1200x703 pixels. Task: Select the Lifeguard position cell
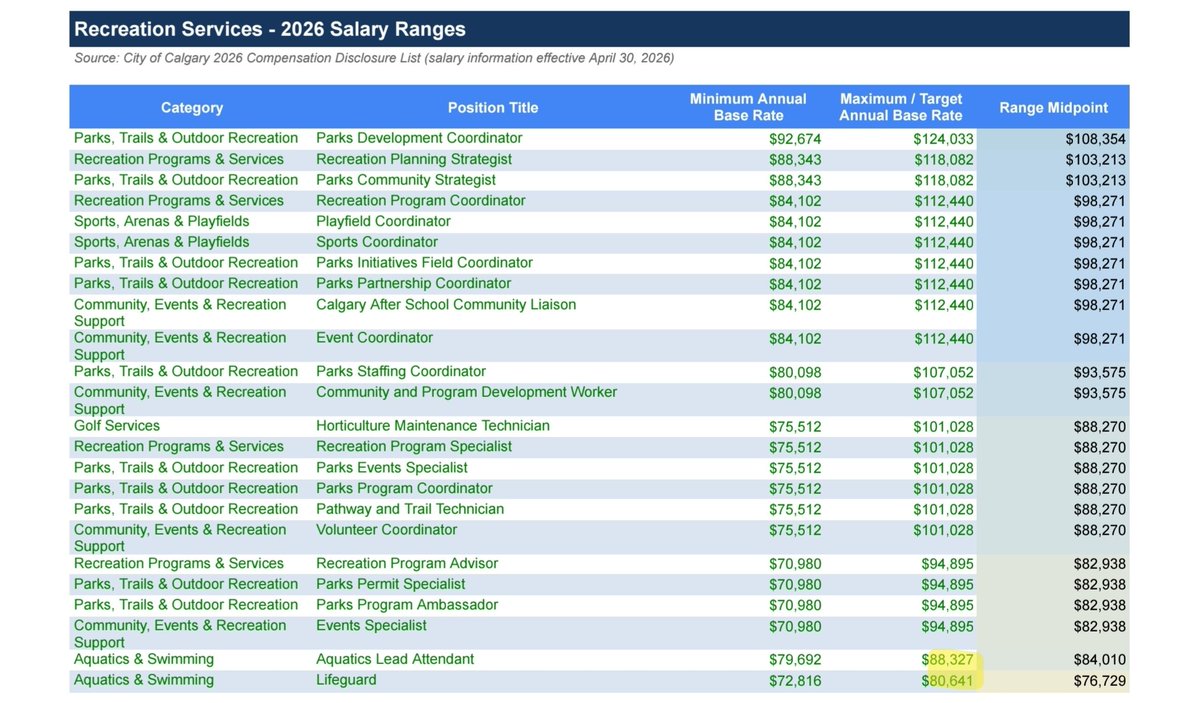tap(346, 680)
